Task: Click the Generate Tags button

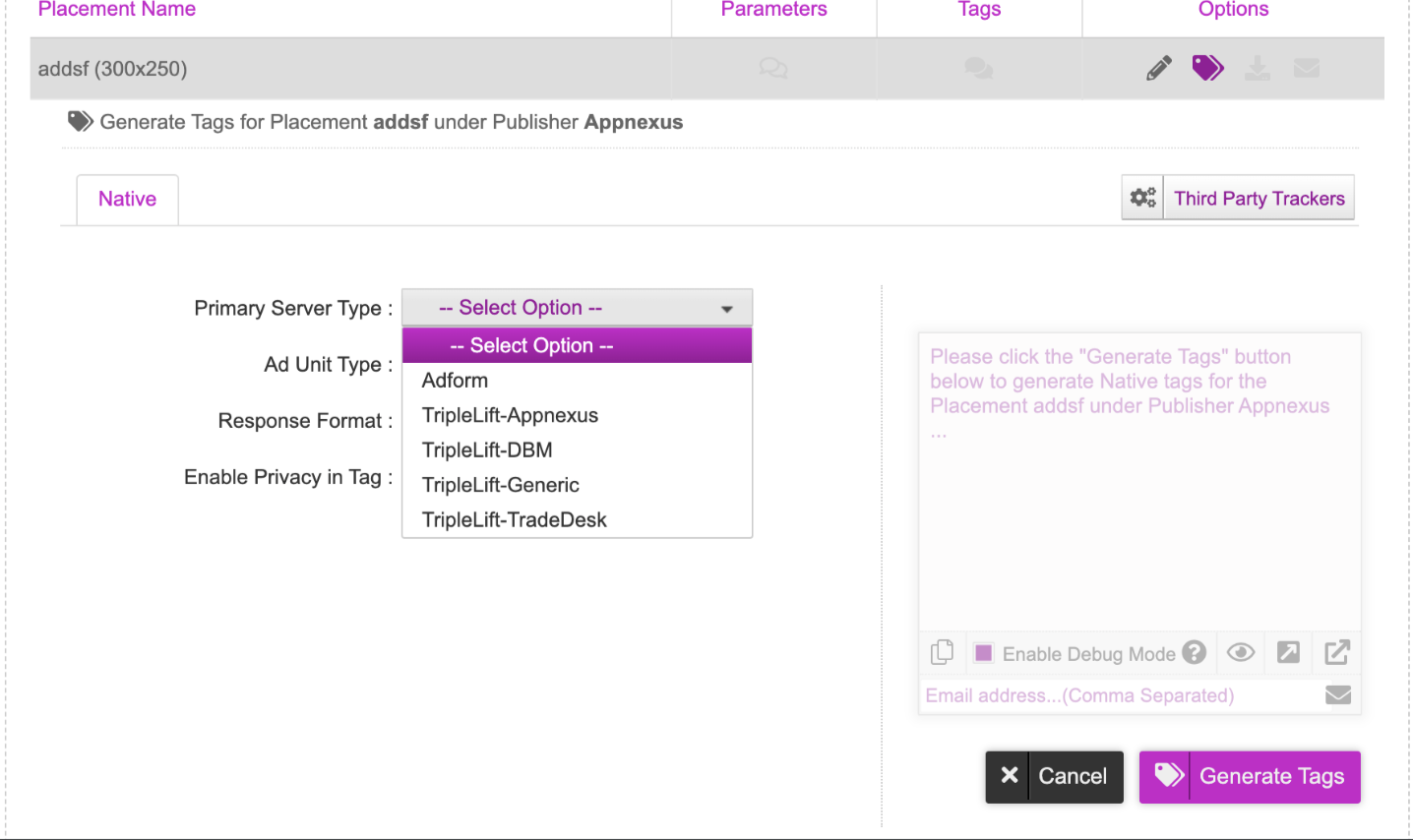Action: [x=1250, y=777]
